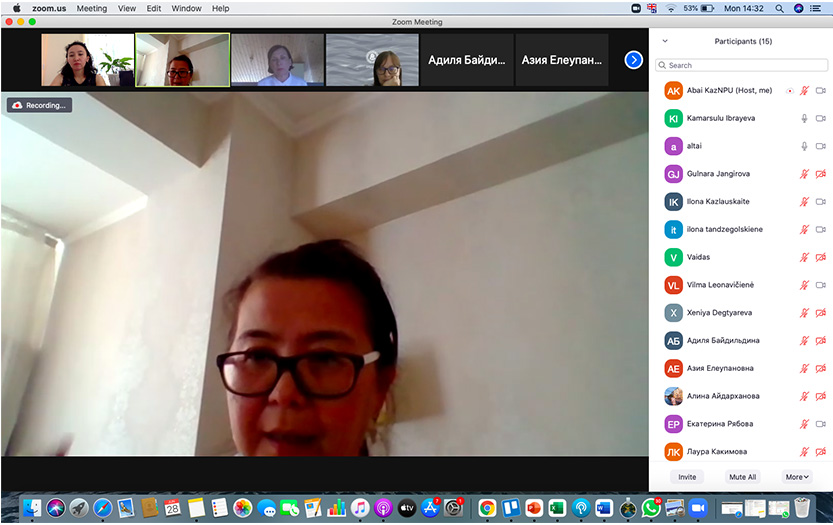Click the camera icon next to altai
The width and height of the screenshot is (833, 525).
tap(821, 146)
